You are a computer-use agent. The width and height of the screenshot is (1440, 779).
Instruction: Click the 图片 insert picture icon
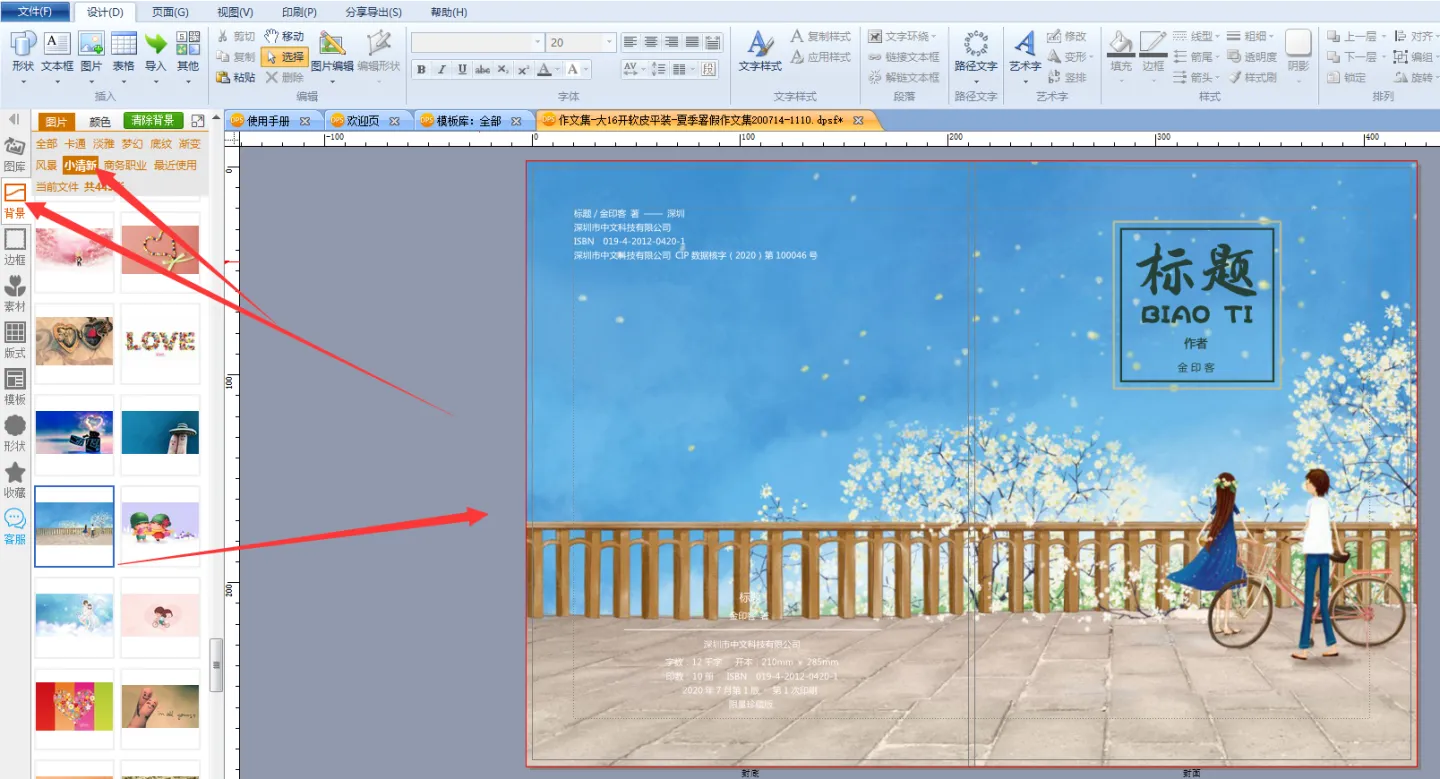click(x=91, y=44)
